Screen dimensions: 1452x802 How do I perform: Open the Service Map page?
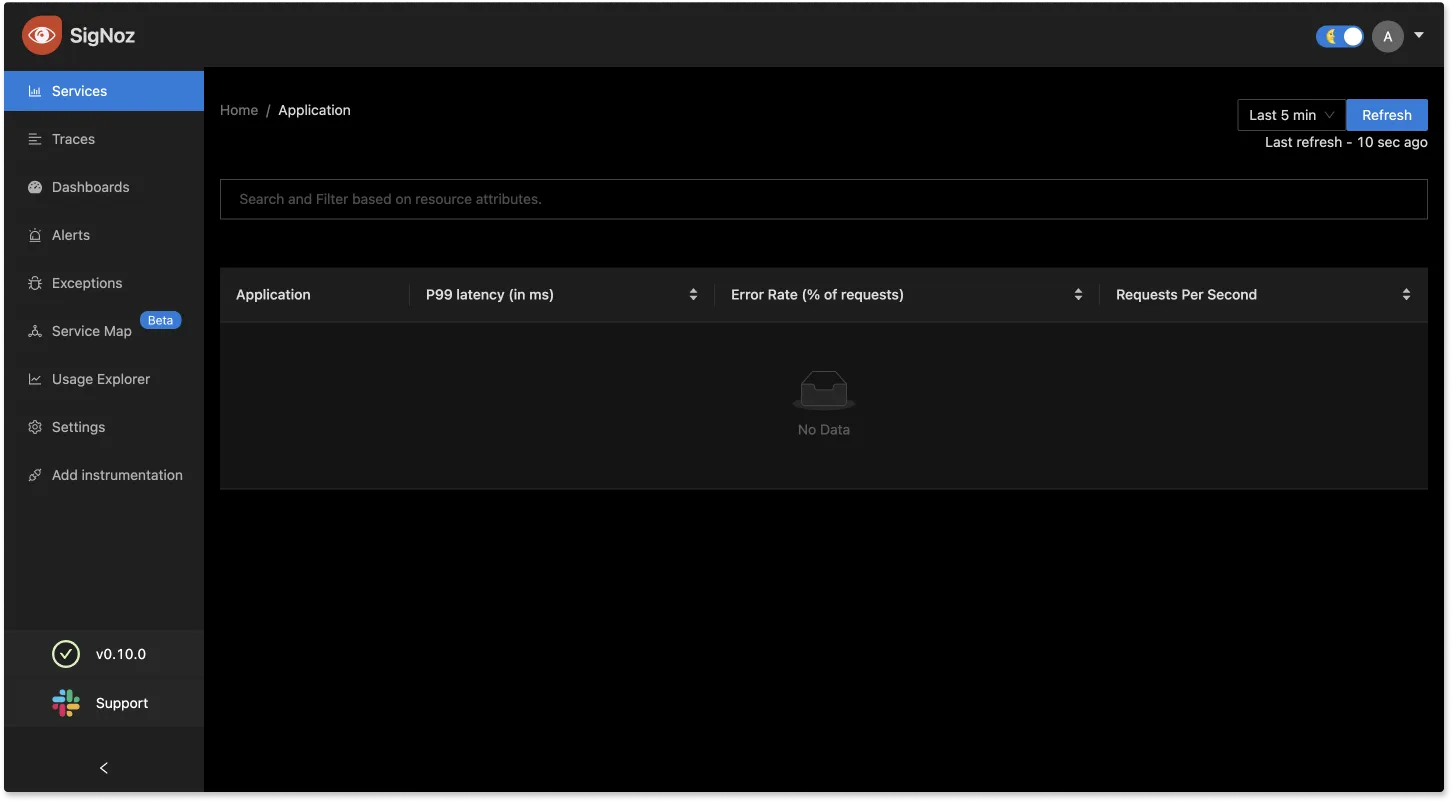click(x=104, y=331)
